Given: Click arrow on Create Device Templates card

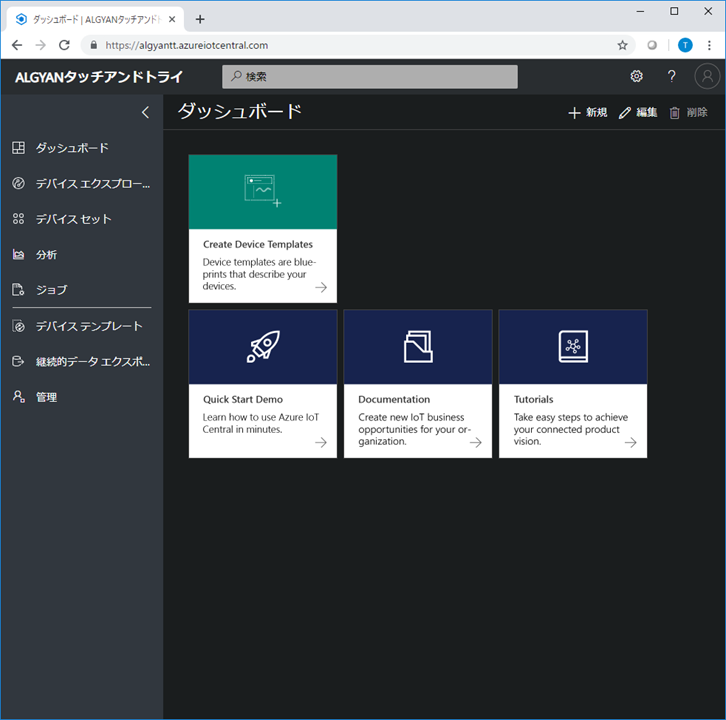Looking at the screenshot, I should (x=321, y=287).
